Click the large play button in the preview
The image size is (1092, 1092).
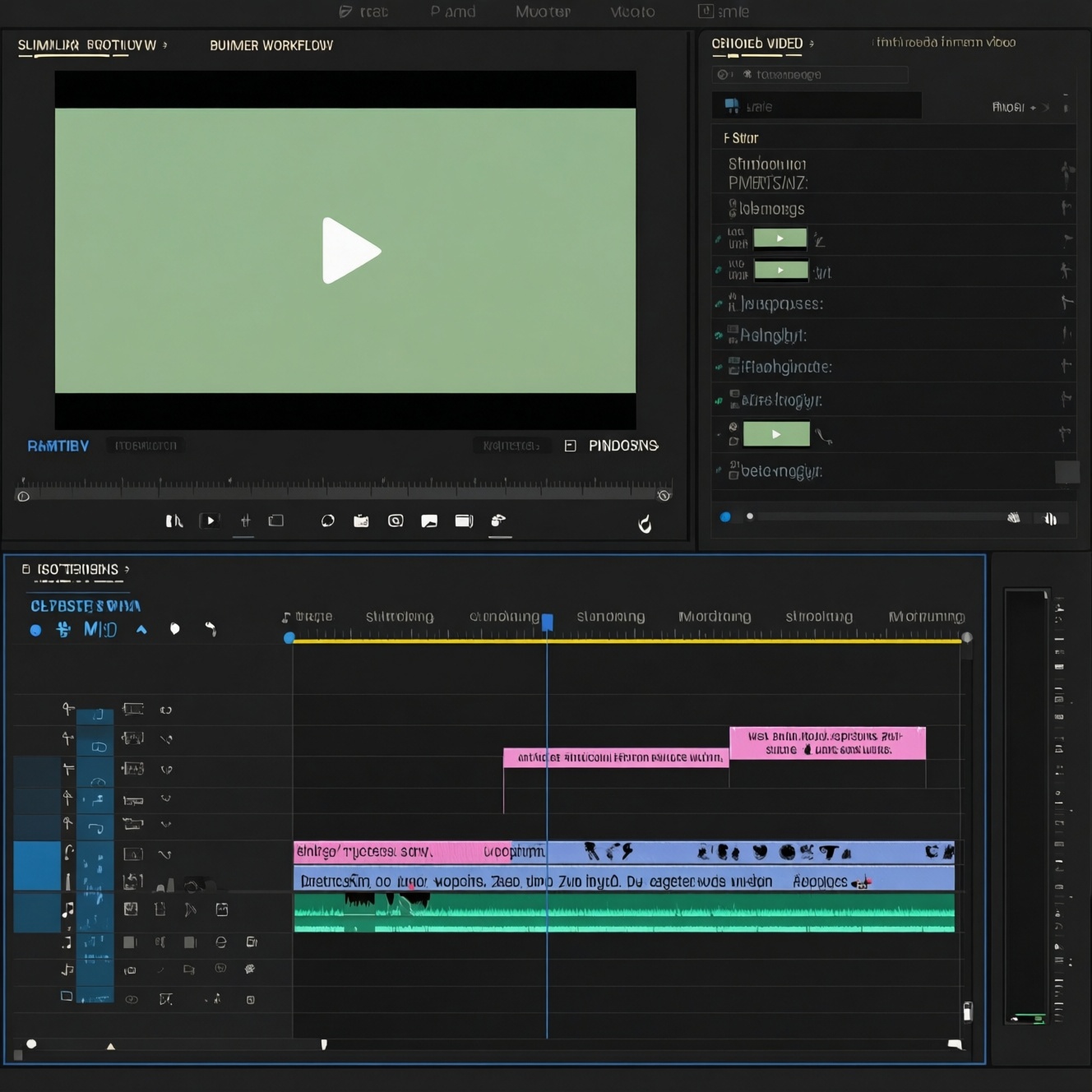pos(351,251)
